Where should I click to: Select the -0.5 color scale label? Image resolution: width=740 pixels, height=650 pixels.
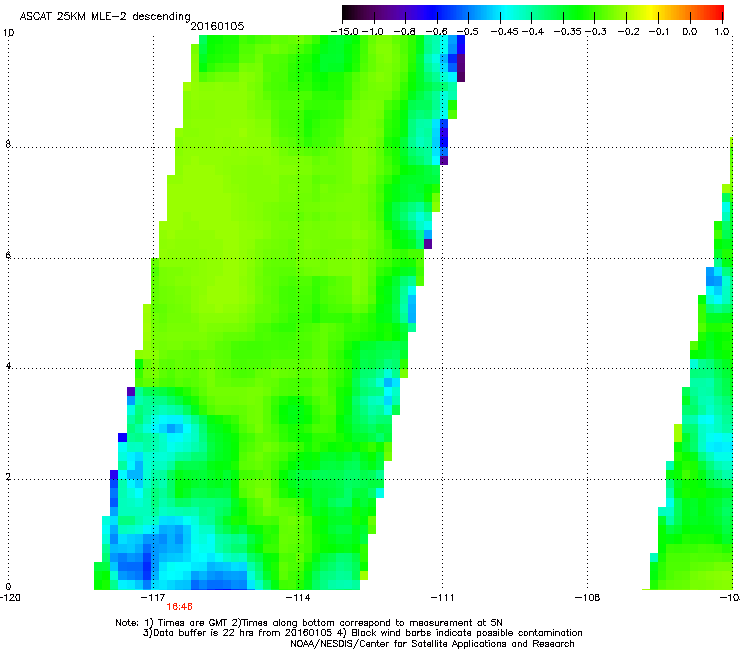468,32
